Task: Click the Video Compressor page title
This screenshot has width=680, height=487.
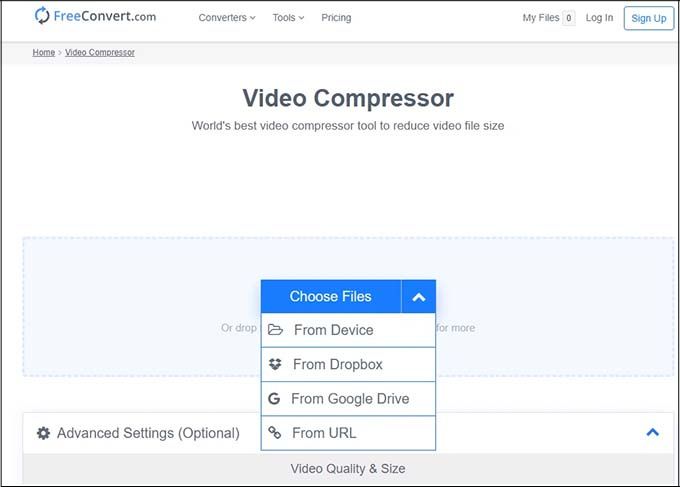Action: [348, 98]
